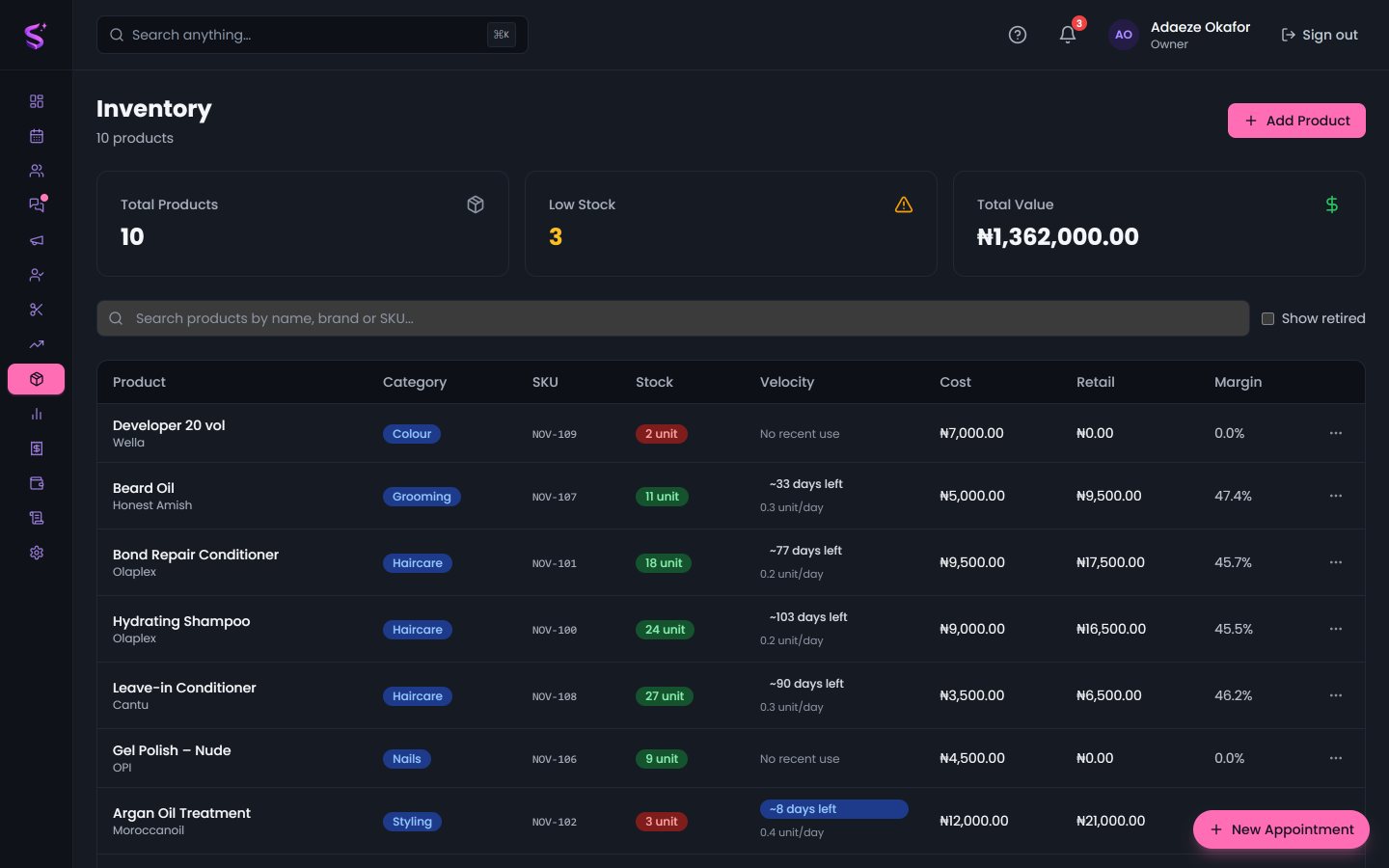Screen dimensions: 1389x868
Task: Click the Colour category badge
Action: (412, 434)
